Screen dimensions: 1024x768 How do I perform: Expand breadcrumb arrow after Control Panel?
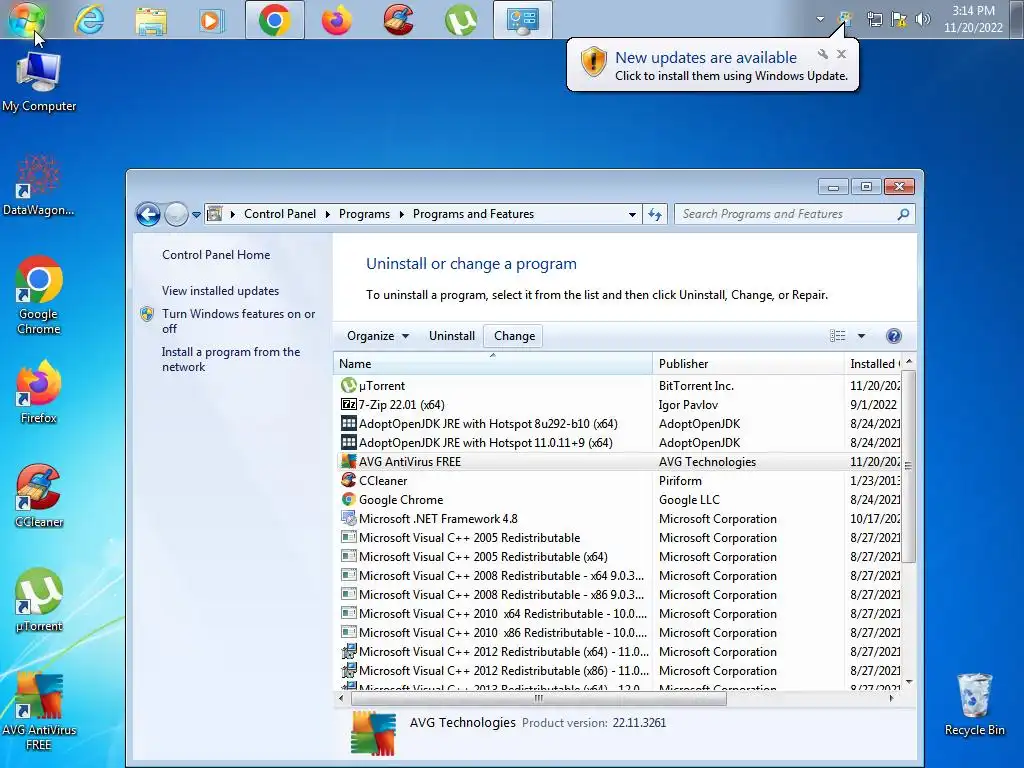(x=327, y=214)
